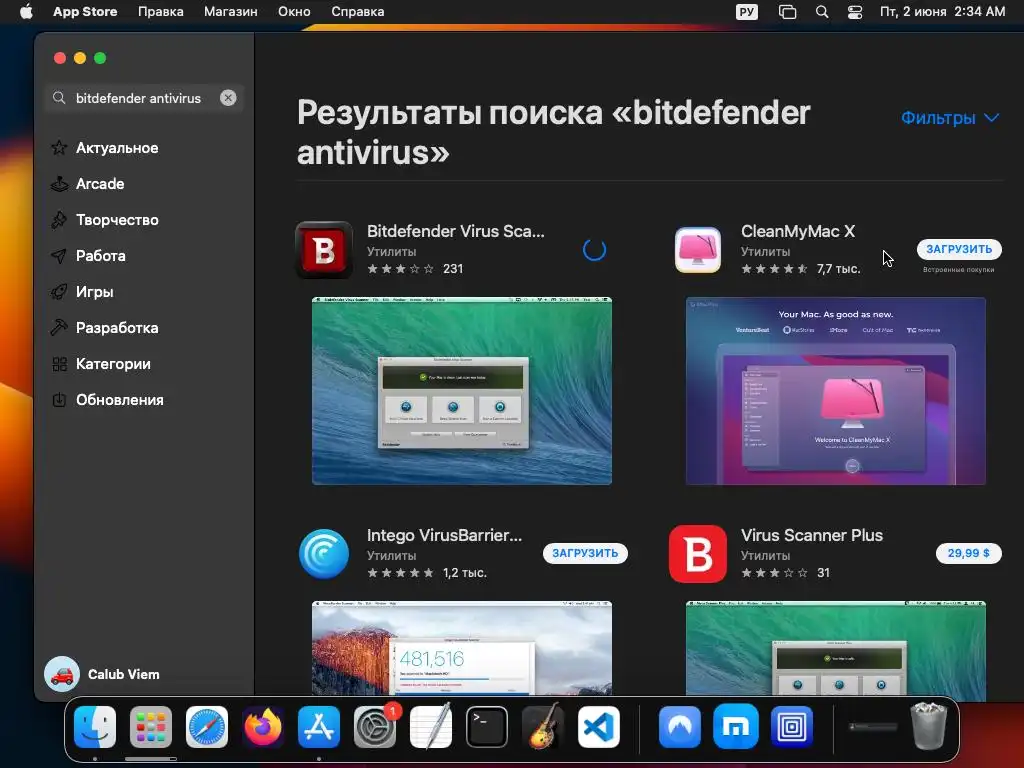
Task: Open Intego VirusBarrier... app title
Action: 444,536
